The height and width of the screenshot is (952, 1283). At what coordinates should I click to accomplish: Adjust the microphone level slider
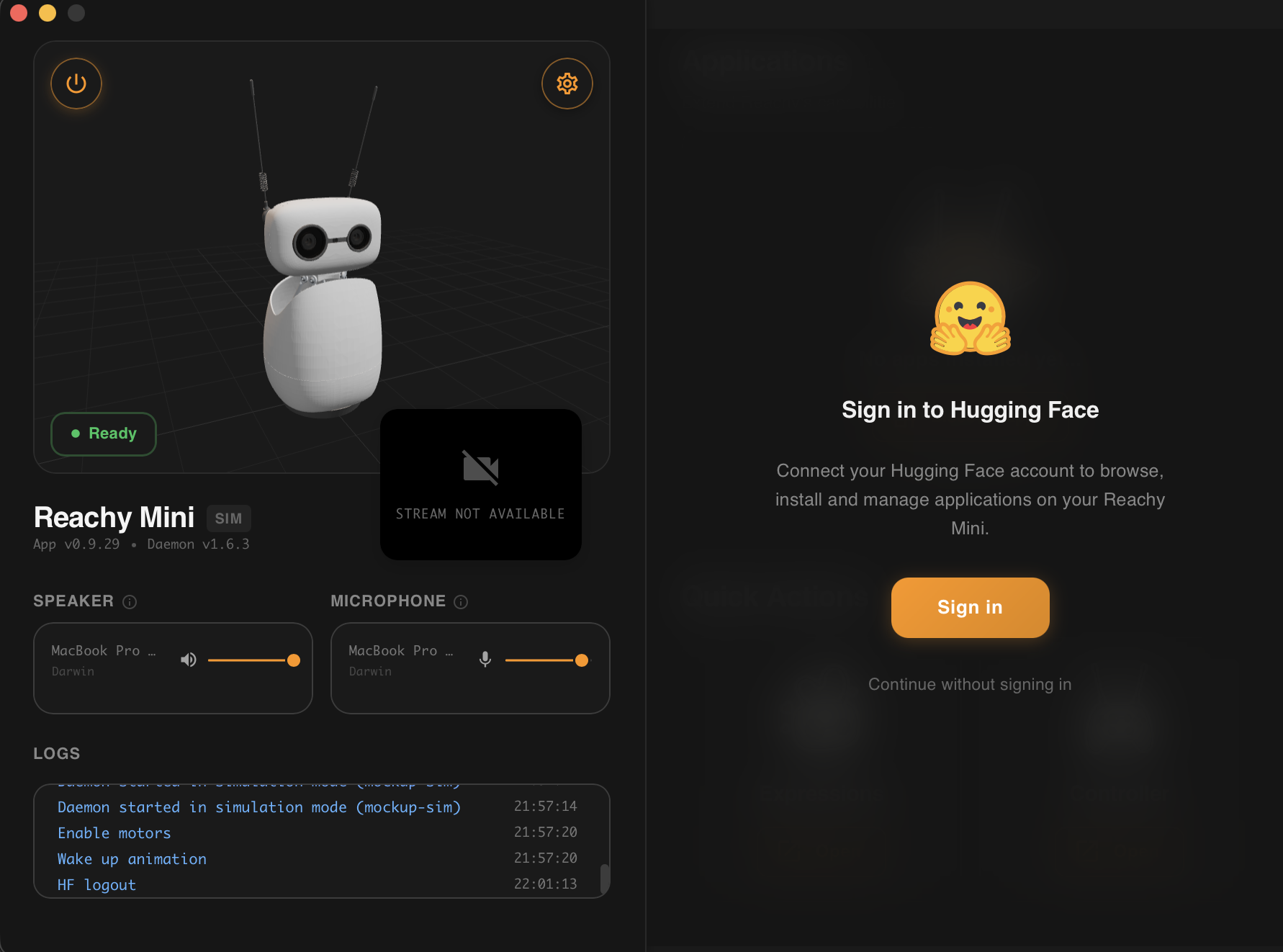click(547, 660)
